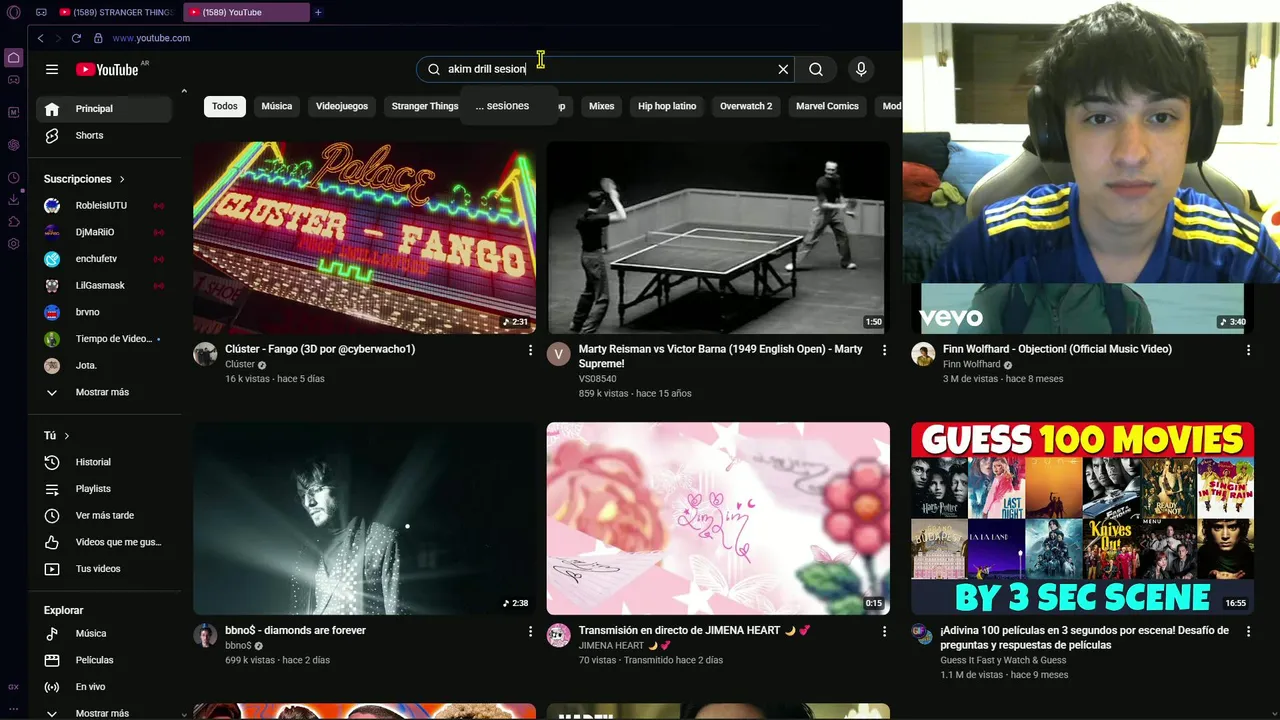Screen dimensions: 1280x720
Task: Open options menu for Clúster - Fango video
Action: (530, 350)
